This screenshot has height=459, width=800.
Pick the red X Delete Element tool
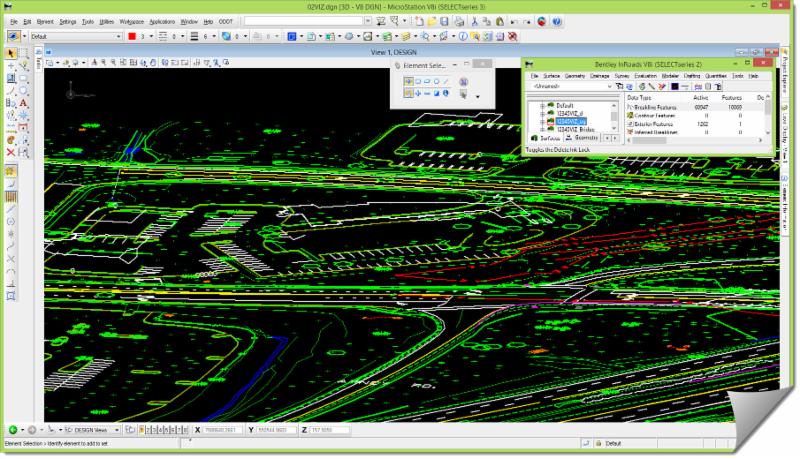11,152
